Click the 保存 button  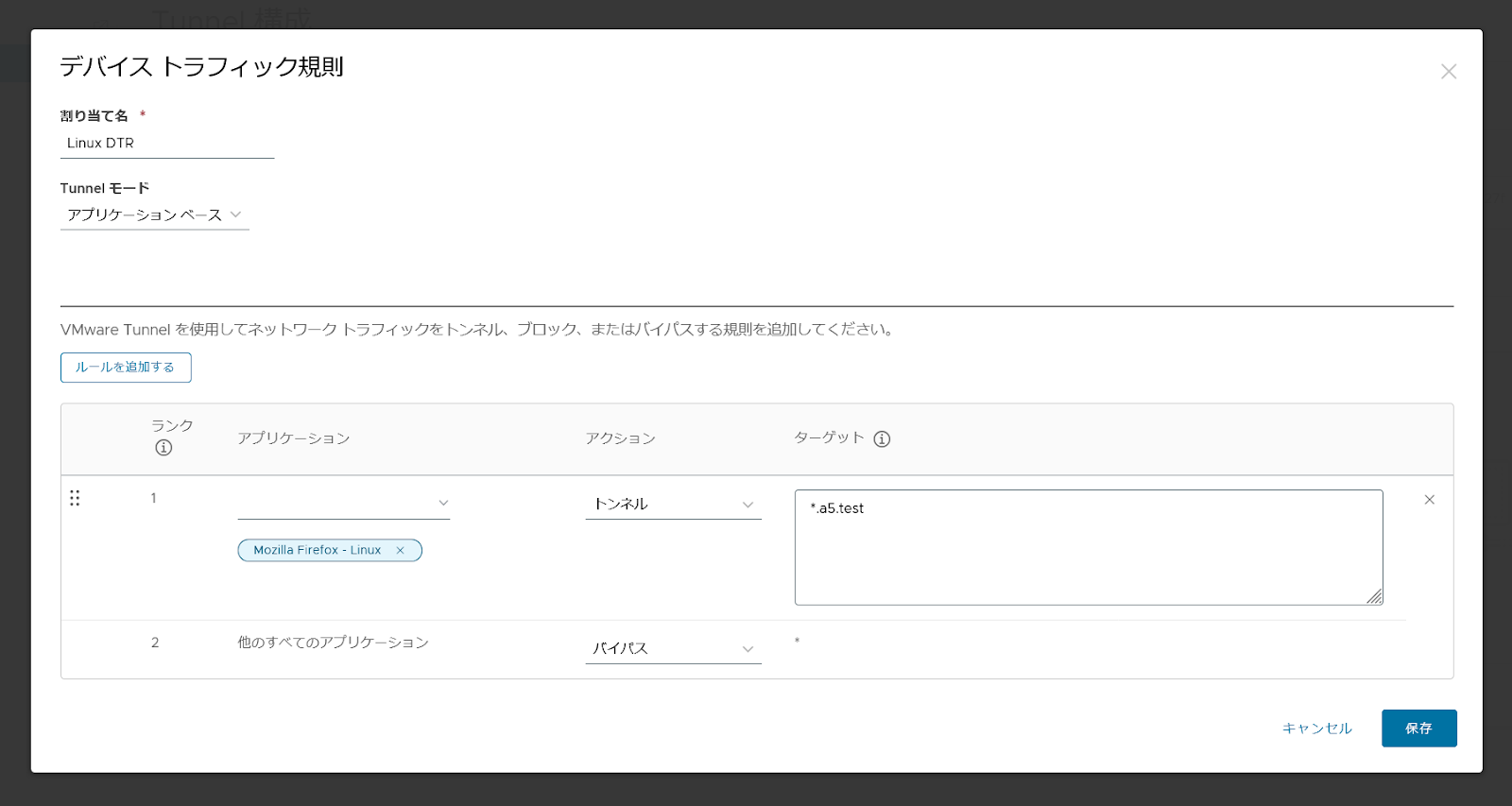[1419, 729]
